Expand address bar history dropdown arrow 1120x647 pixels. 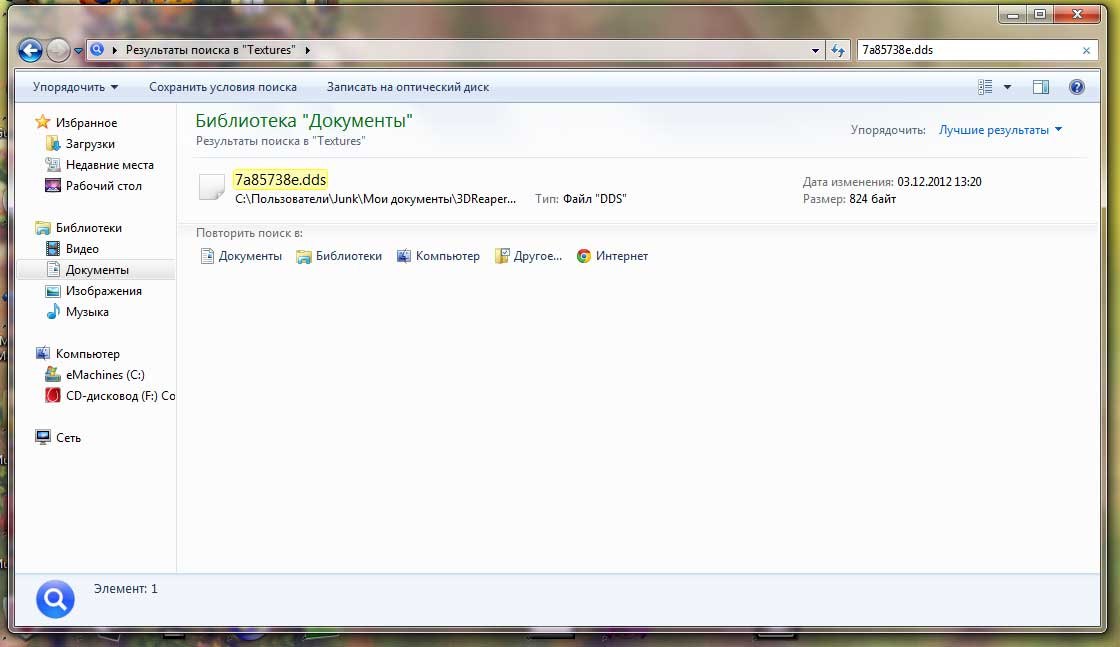click(x=815, y=51)
